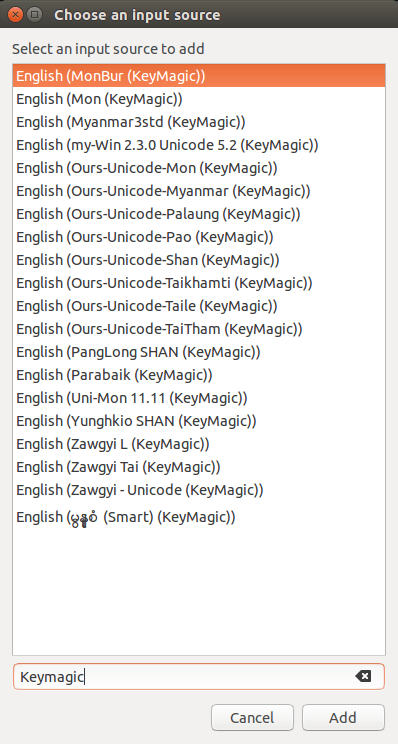The height and width of the screenshot is (744, 398).
Task: Select Ours-Unicode-Shan (KeyMagic) row
Action: tap(199, 260)
